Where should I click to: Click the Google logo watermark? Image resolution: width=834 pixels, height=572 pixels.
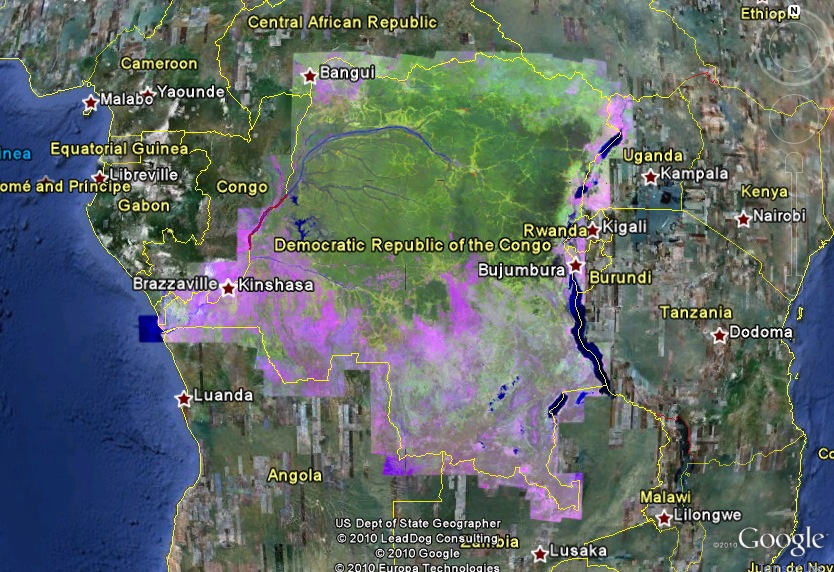(779, 541)
